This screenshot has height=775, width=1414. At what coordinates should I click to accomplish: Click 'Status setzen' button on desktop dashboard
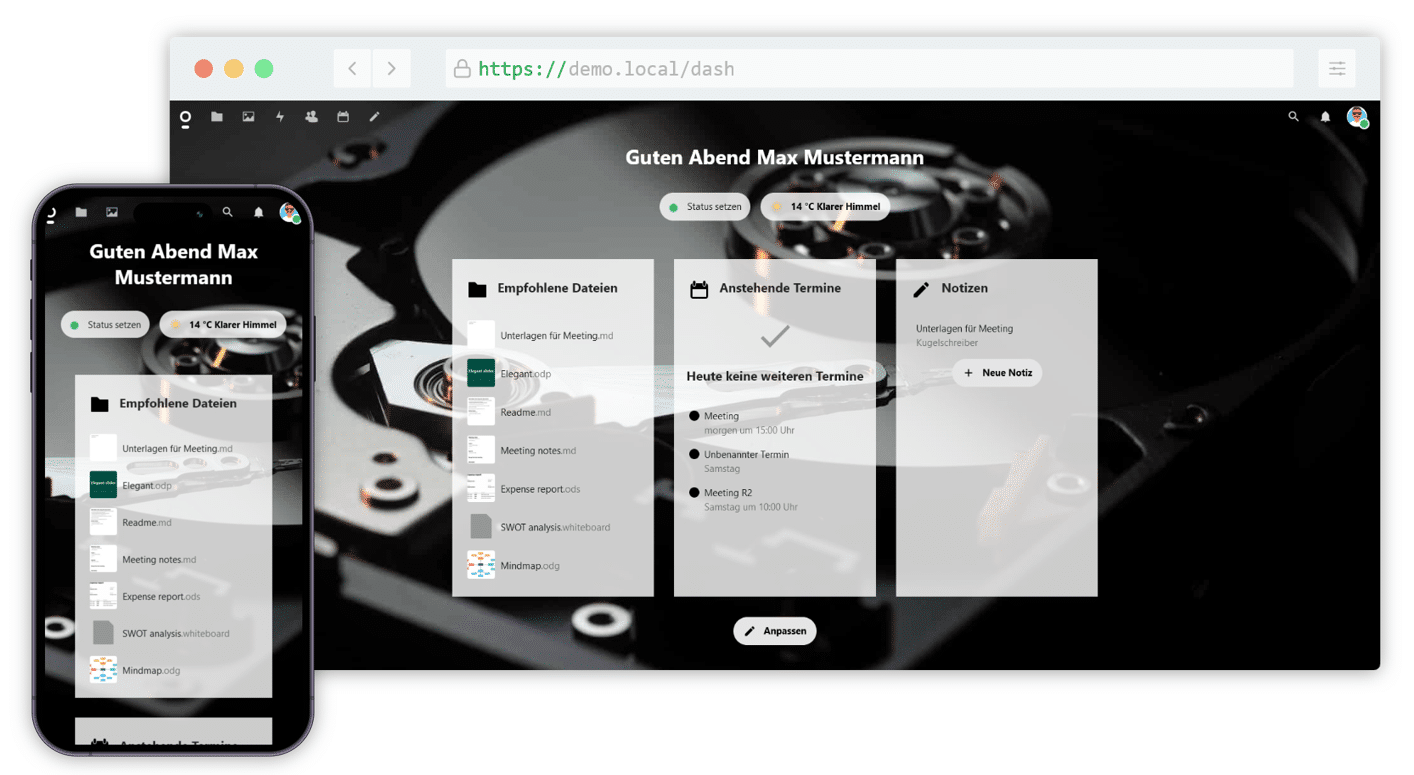705,207
